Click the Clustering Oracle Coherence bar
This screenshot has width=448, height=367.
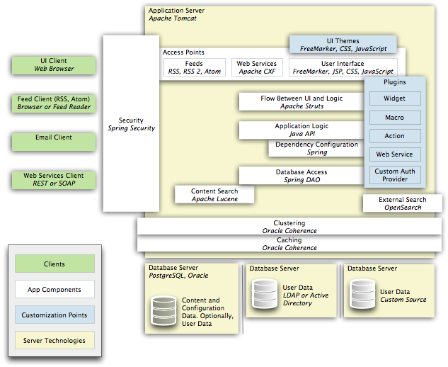coord(289,227)
